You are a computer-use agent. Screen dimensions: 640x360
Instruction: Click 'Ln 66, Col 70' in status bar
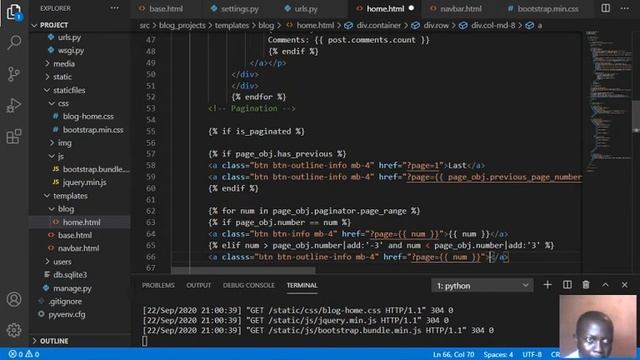tap(453, 354)
